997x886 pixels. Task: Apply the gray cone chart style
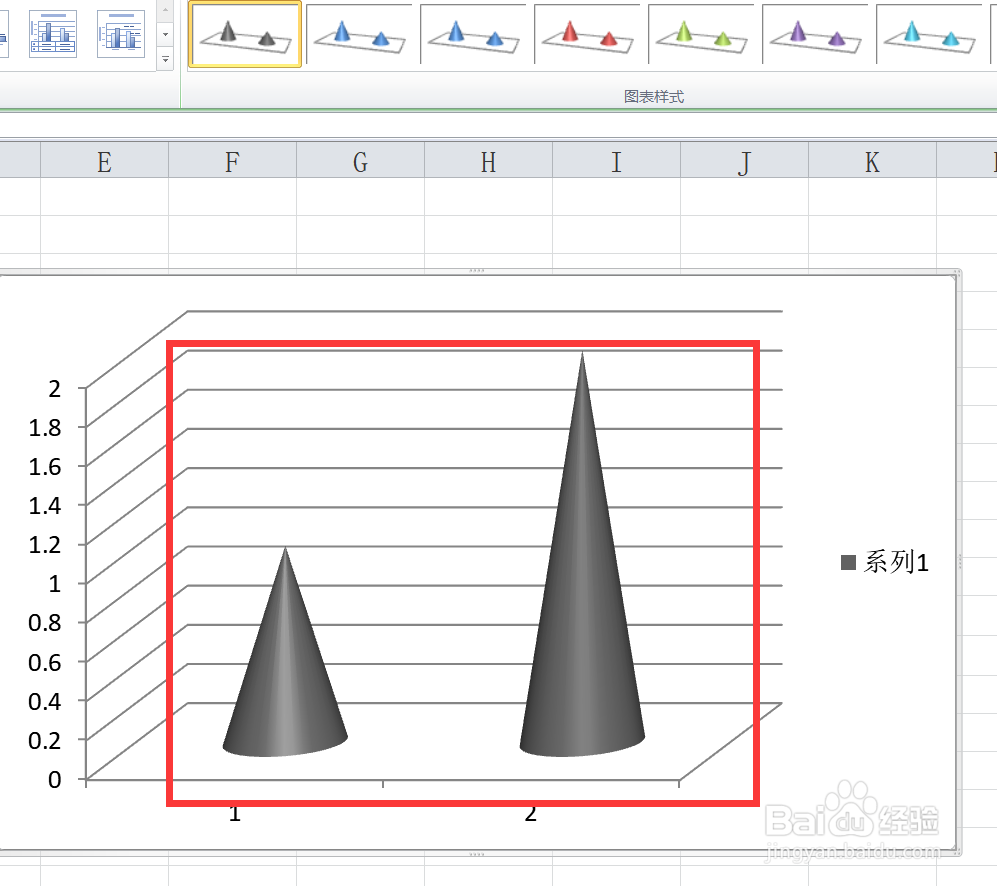click(x=245, y=34)
